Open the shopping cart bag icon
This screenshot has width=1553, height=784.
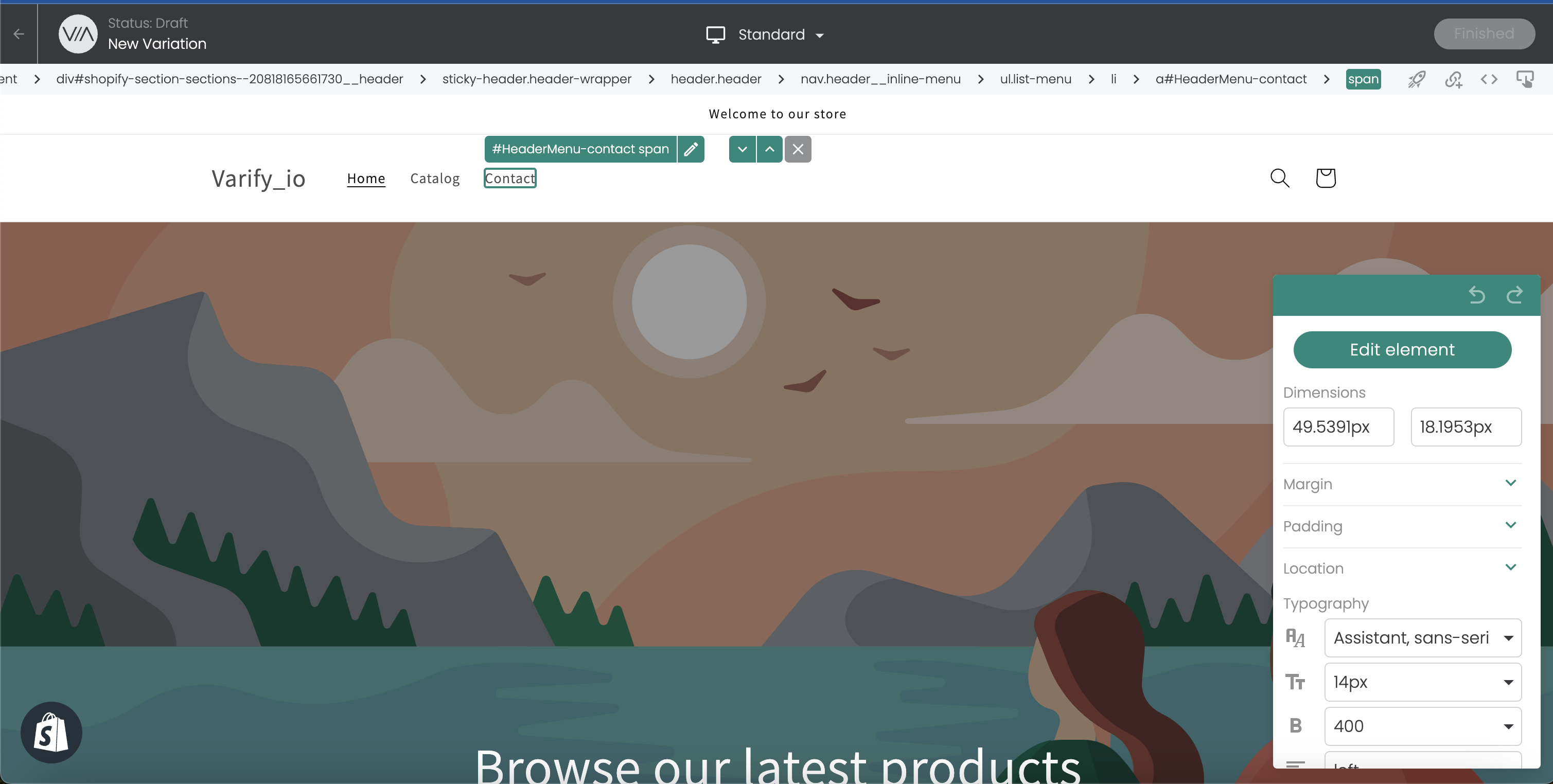pos(1325,178)
